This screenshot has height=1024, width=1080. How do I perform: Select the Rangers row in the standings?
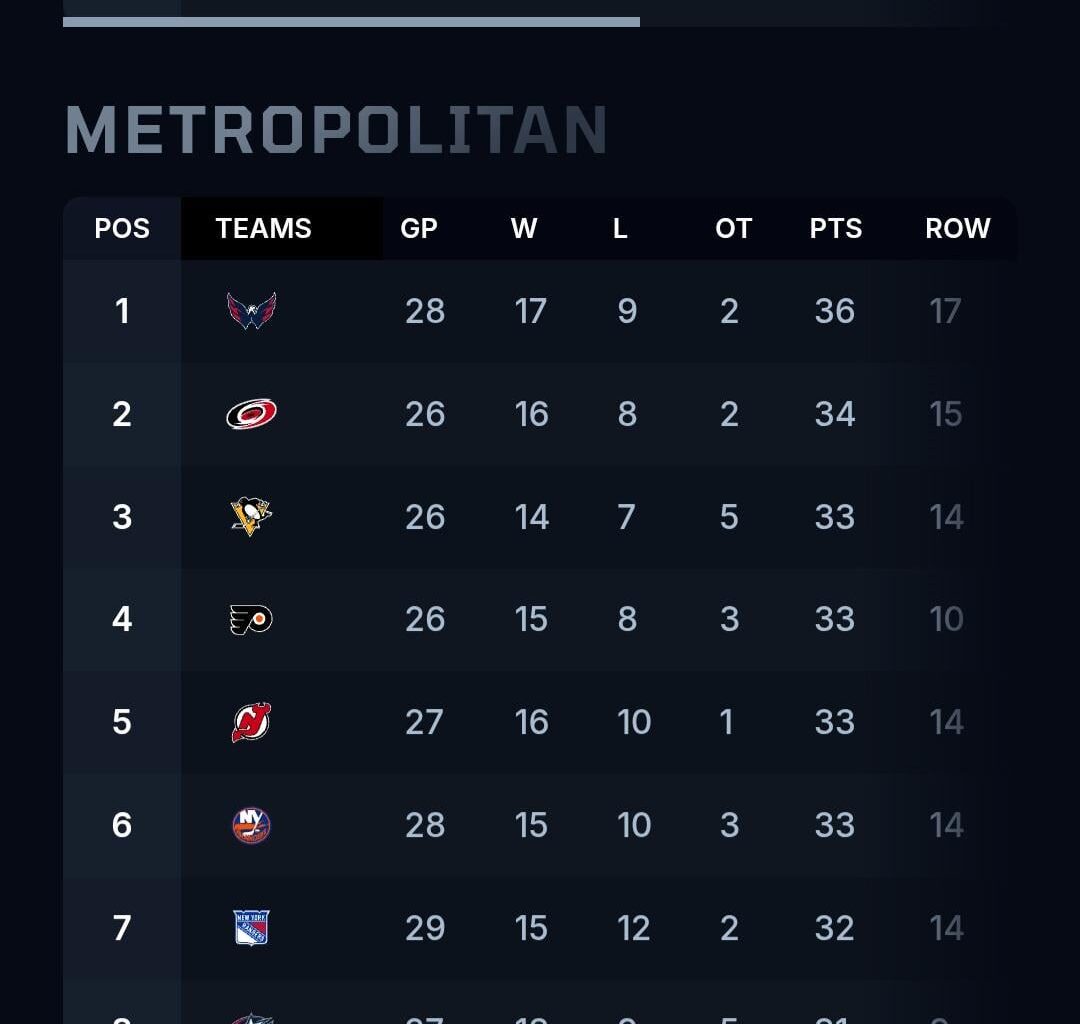point(540,928)
